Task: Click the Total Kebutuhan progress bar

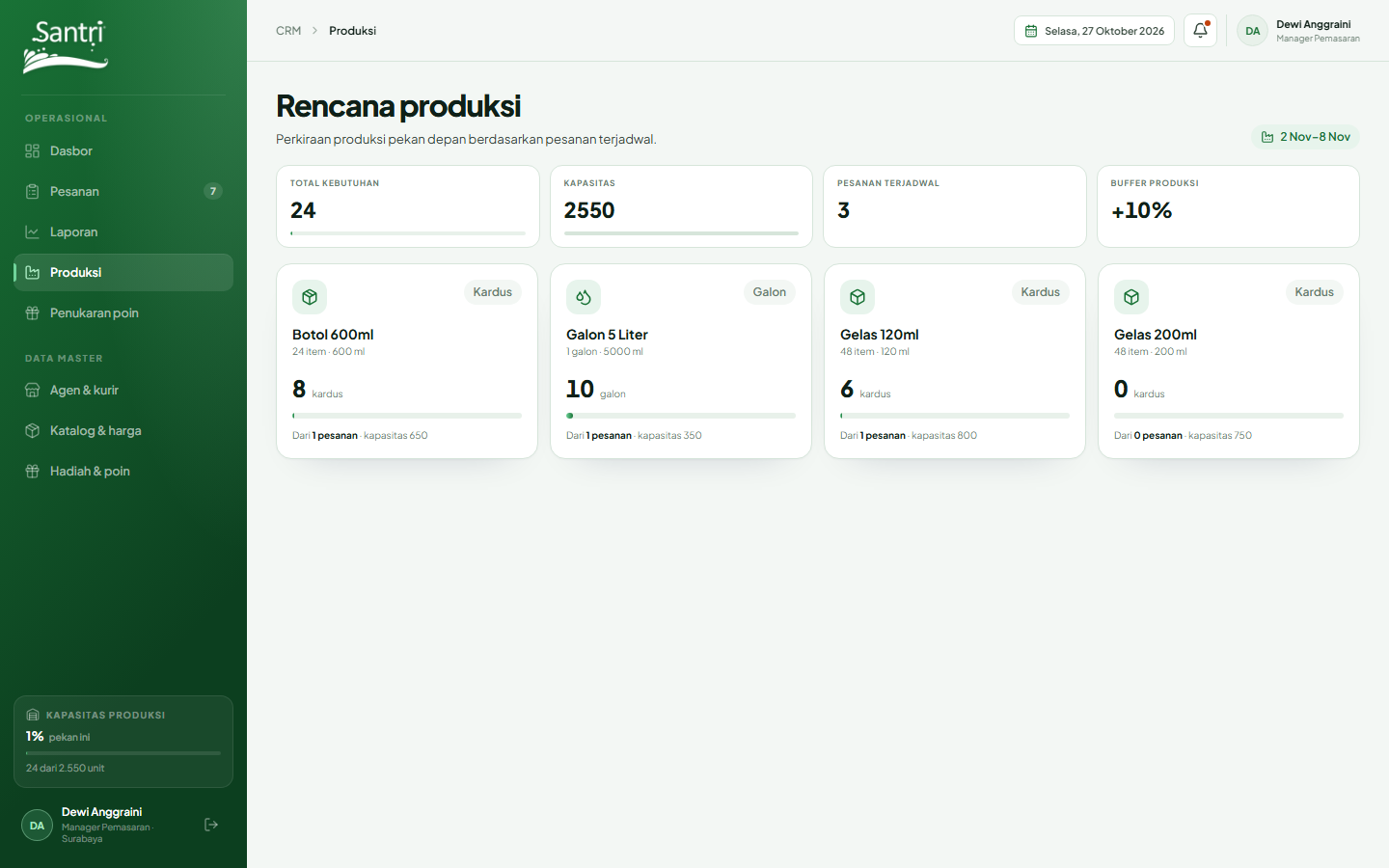Action: tap(408, 233)
